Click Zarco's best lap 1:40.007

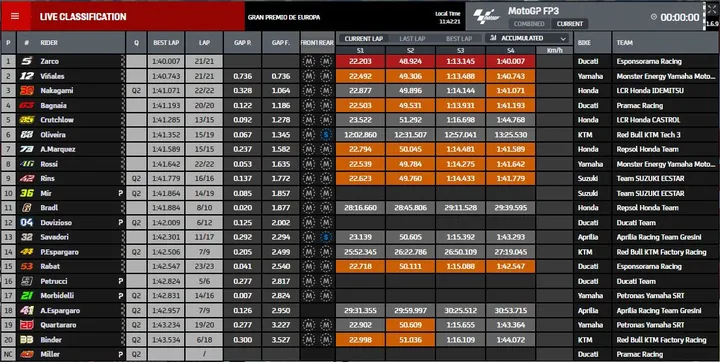point(166,61)
